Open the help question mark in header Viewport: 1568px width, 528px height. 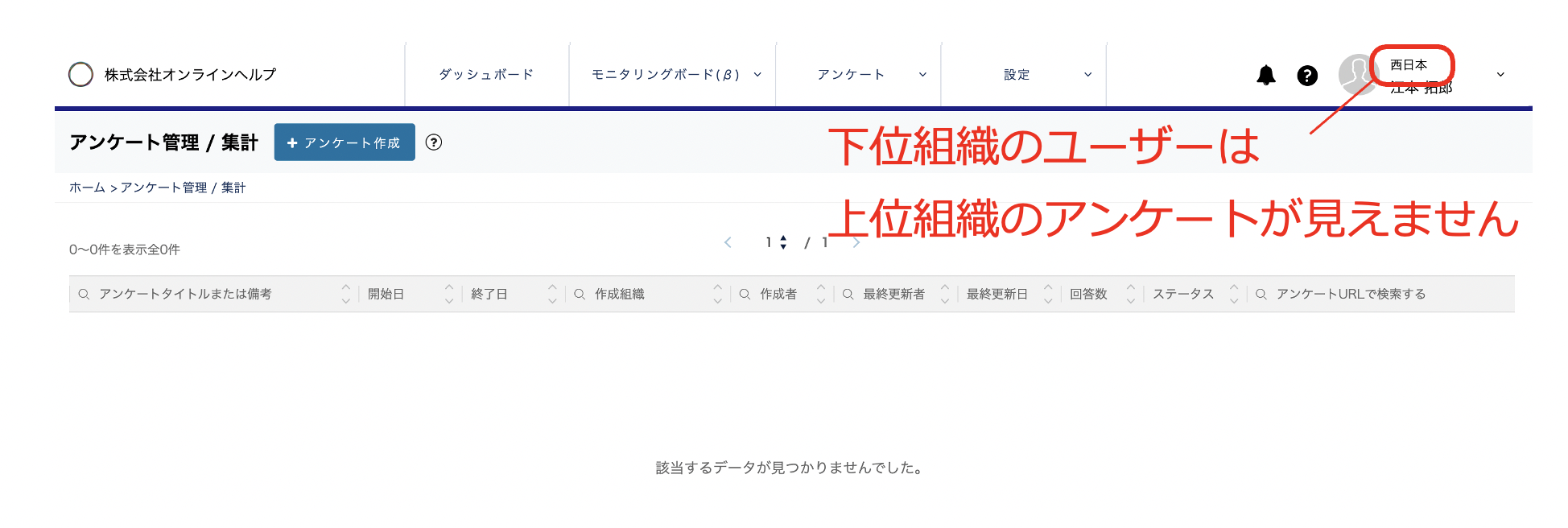(x=1307, y=75)
